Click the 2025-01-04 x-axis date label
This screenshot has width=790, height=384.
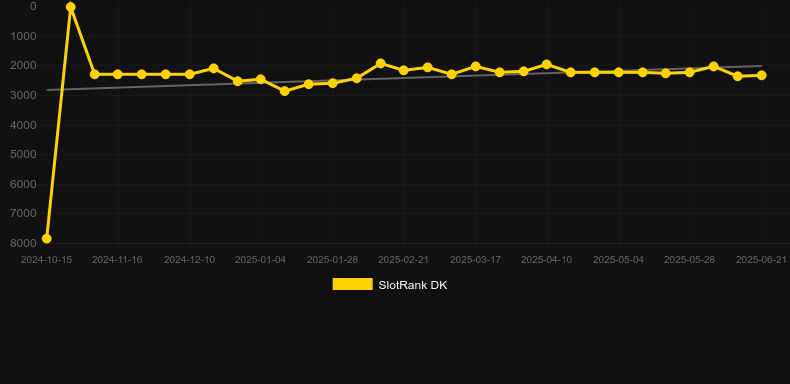click(x=260, y=260)
